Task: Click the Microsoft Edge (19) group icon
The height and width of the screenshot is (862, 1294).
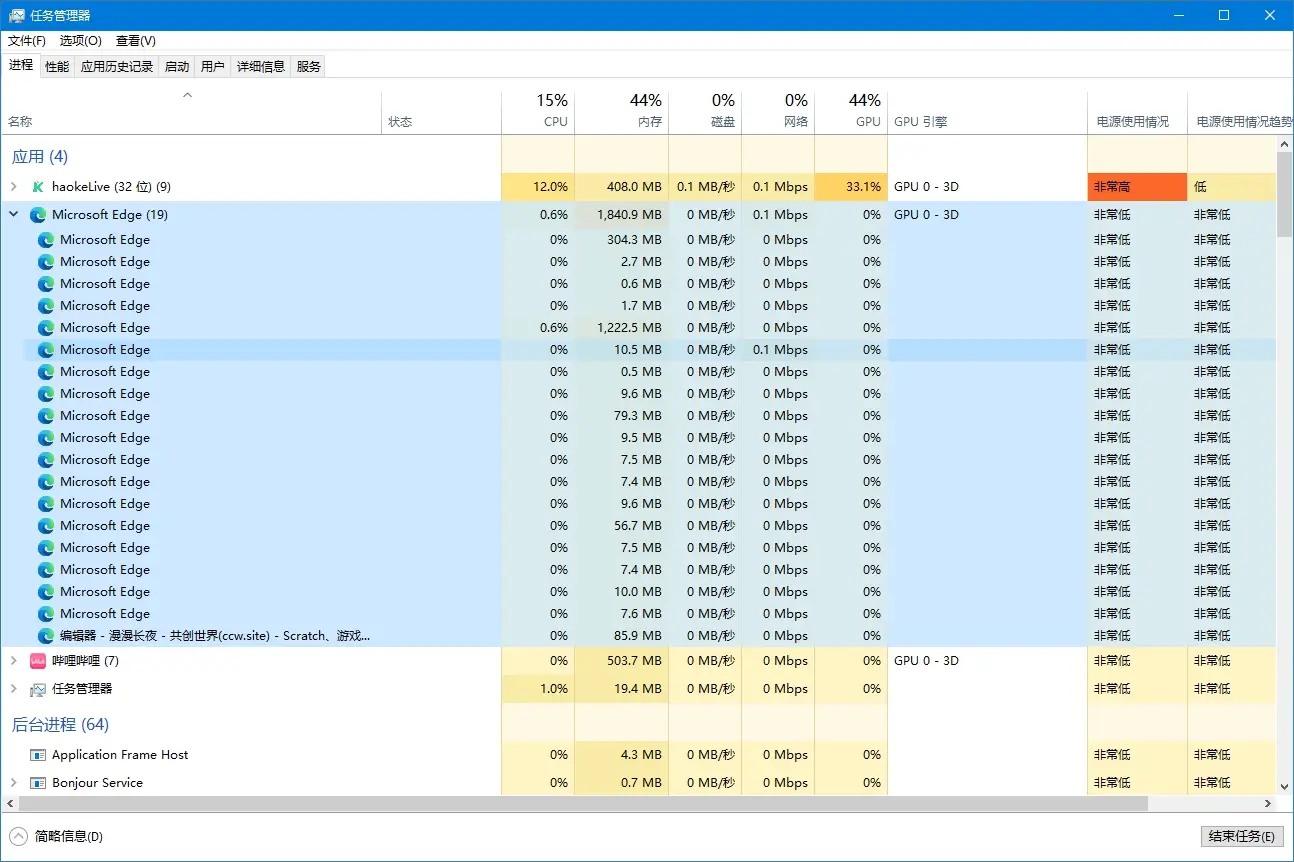Action: [x=38, y=215]
